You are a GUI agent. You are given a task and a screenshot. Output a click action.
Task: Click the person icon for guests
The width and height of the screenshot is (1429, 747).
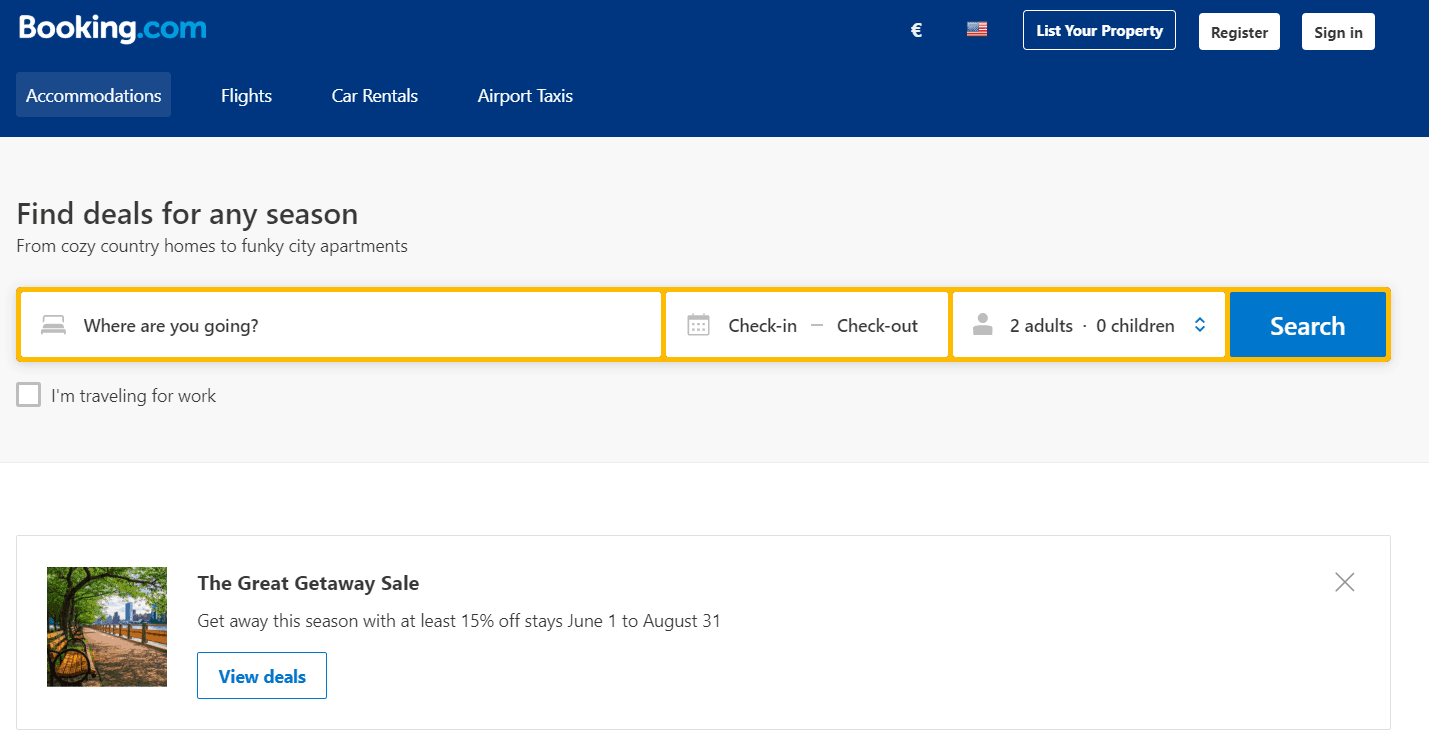click(x=983, y=325)
